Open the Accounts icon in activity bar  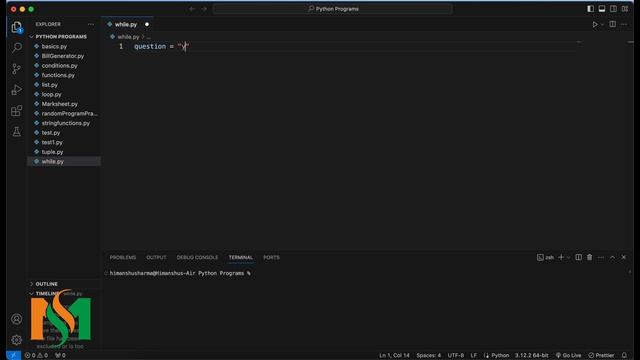[17, 319]
